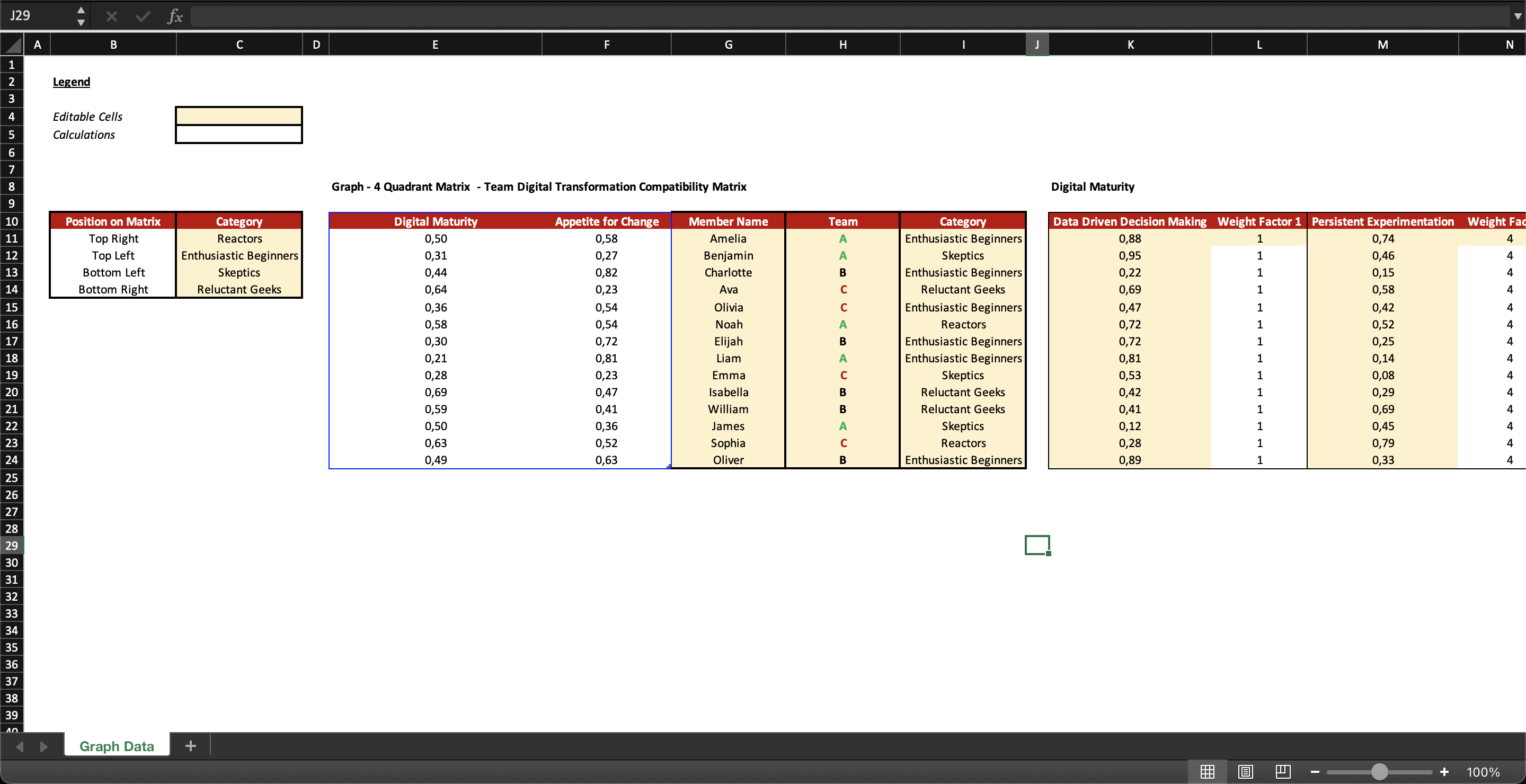
Task: Select column K header
Action: pyautogui.click(x=1130, y=44)
